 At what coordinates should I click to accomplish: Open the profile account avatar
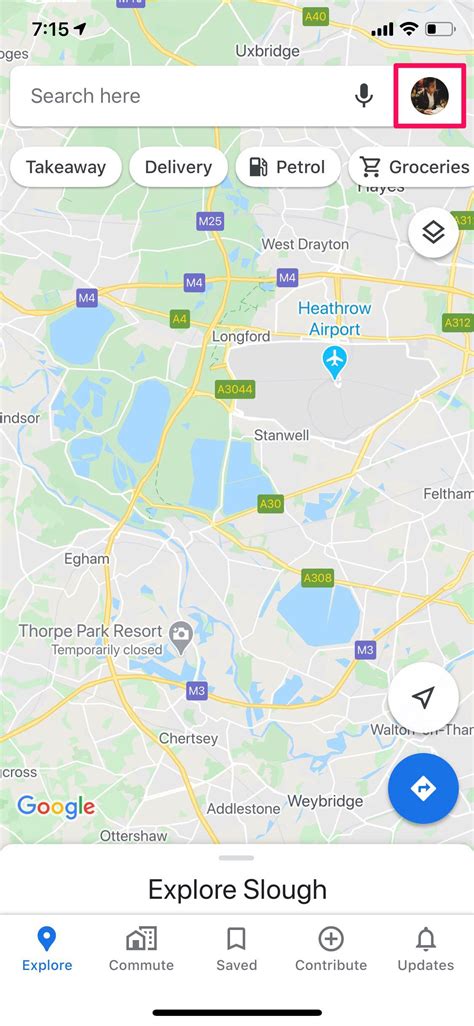tap(429, 96)
